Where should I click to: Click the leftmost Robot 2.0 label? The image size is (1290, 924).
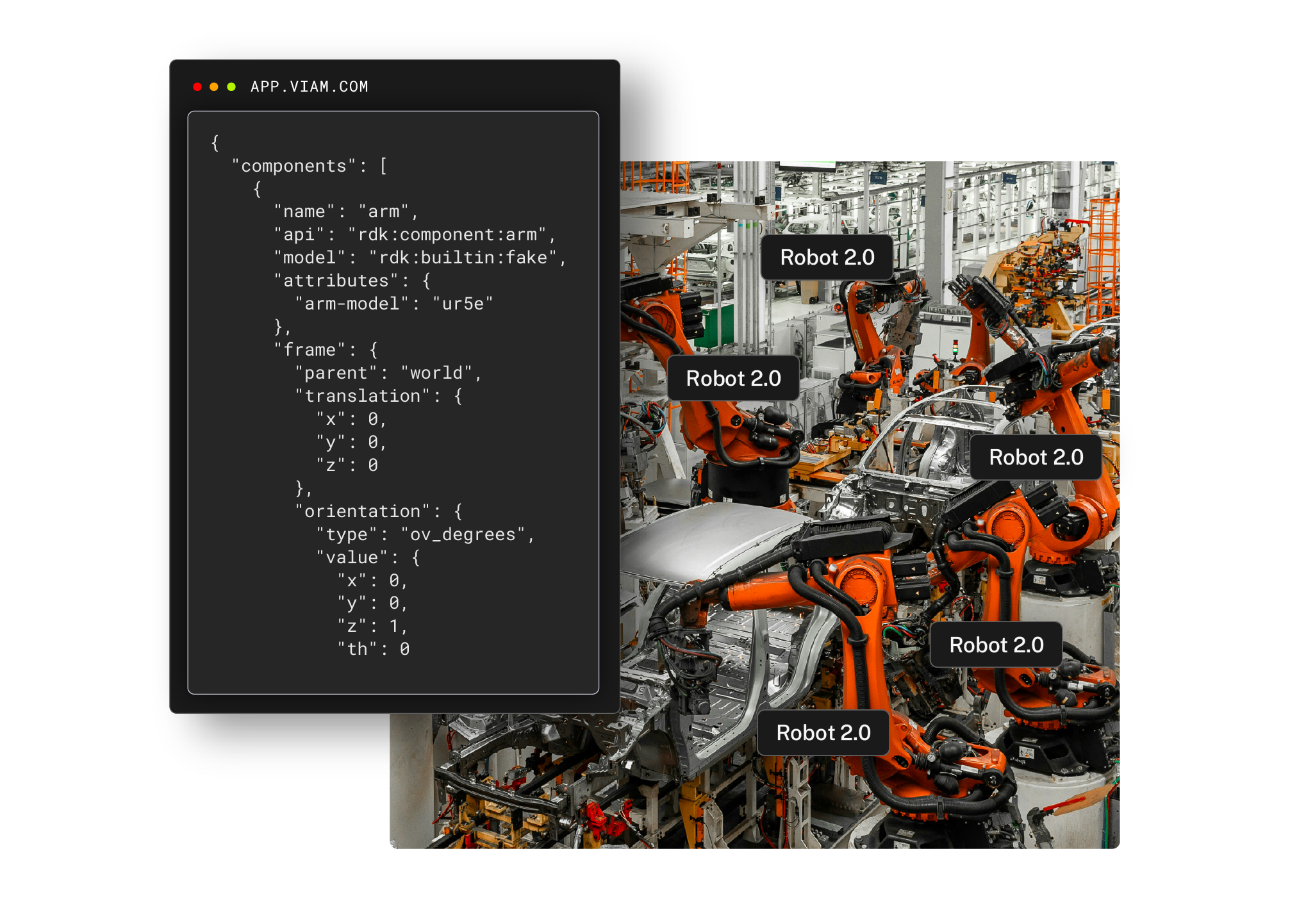point(732,378)
